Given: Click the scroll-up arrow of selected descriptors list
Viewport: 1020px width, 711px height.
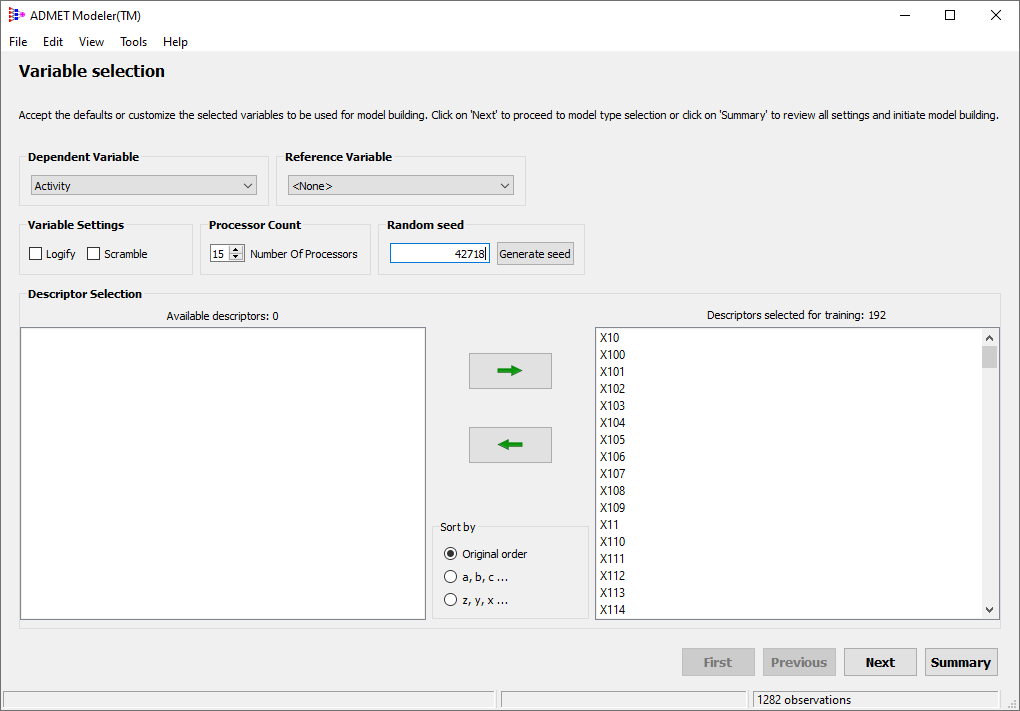Looking at the screenshot, I should pos(989,338).
